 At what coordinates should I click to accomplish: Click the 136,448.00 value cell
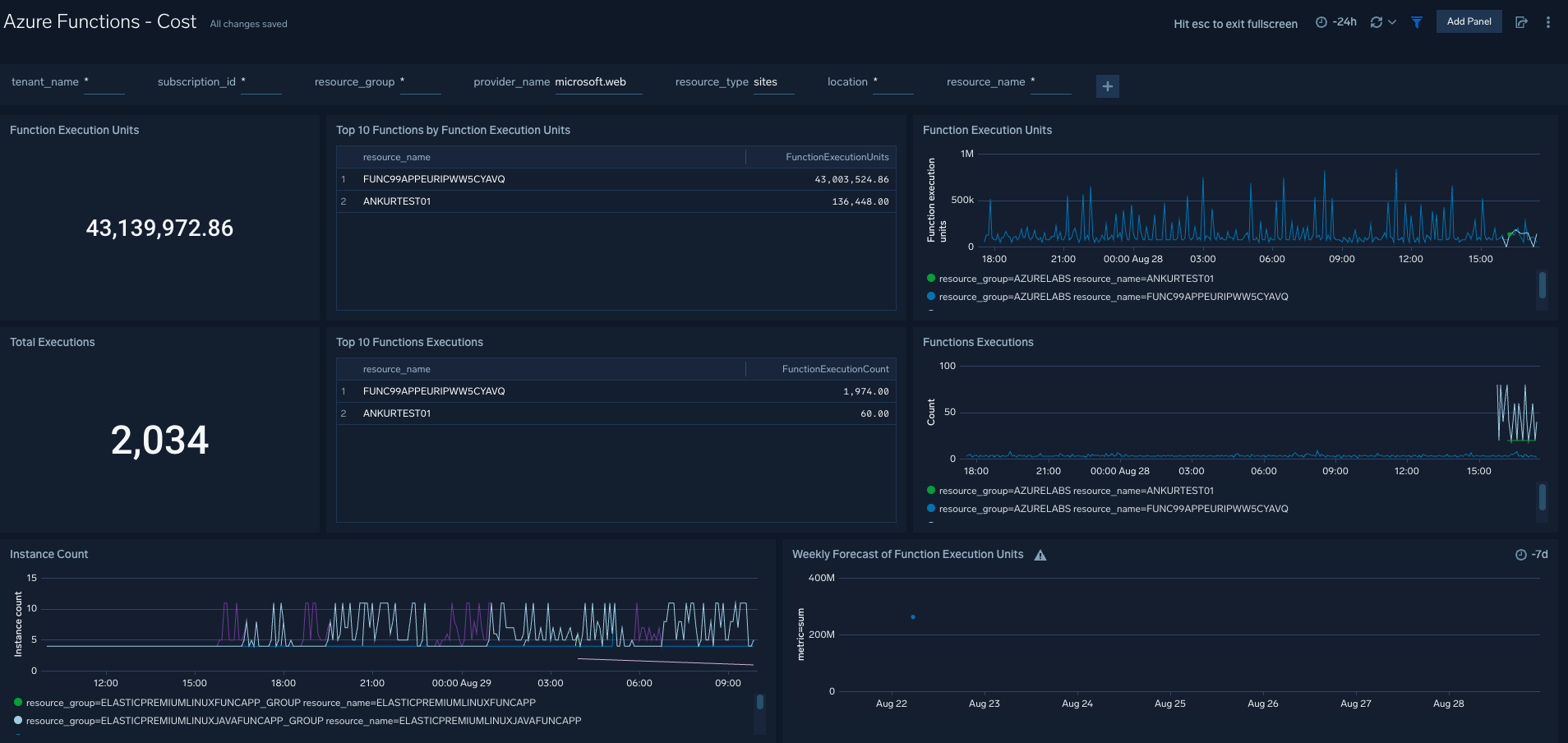(x=860, y=201)
